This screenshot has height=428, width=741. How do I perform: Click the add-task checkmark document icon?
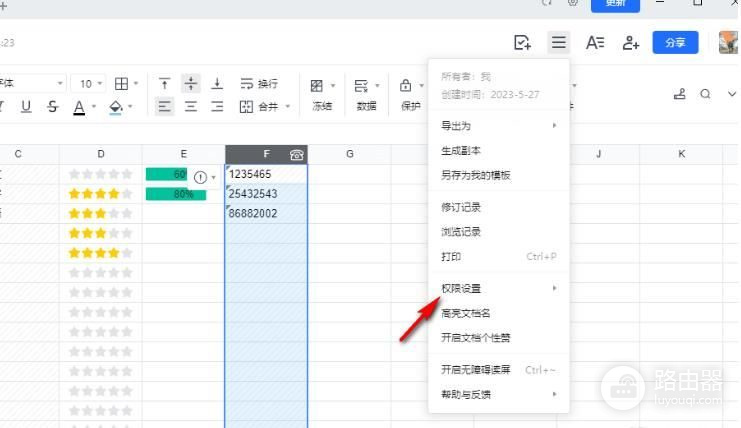coord(522,43)
